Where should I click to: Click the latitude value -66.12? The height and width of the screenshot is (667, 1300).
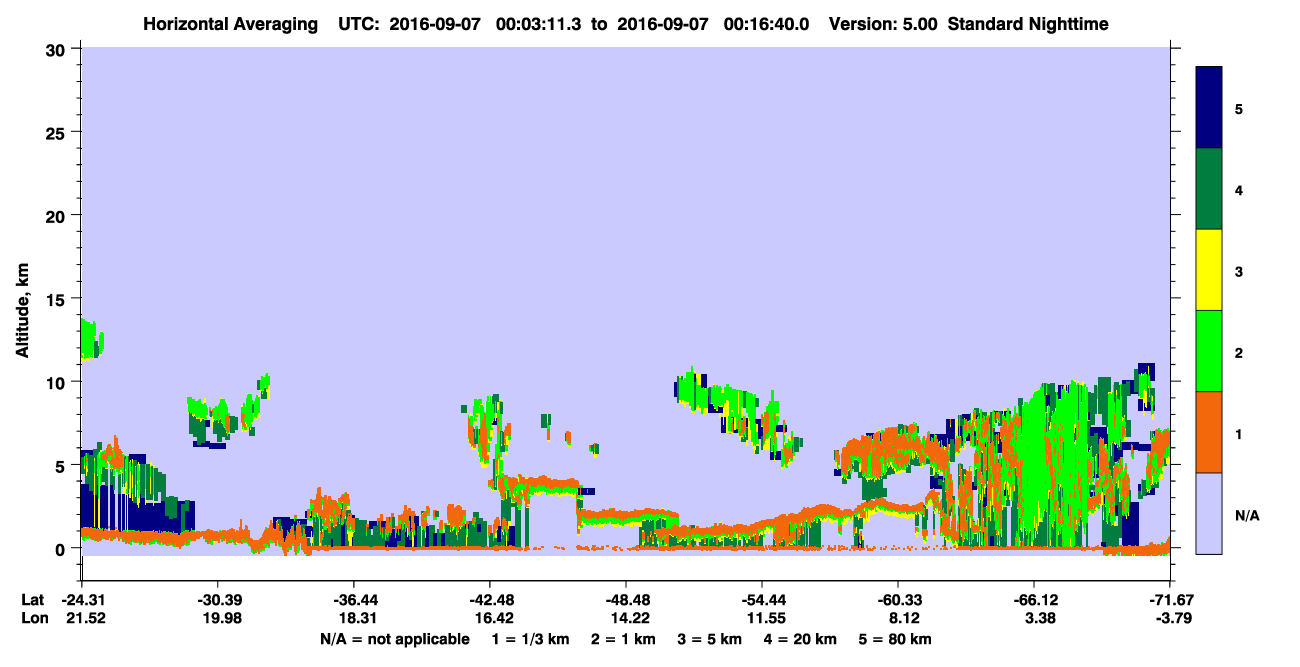pyautogui.click(x=1033, y=600)
